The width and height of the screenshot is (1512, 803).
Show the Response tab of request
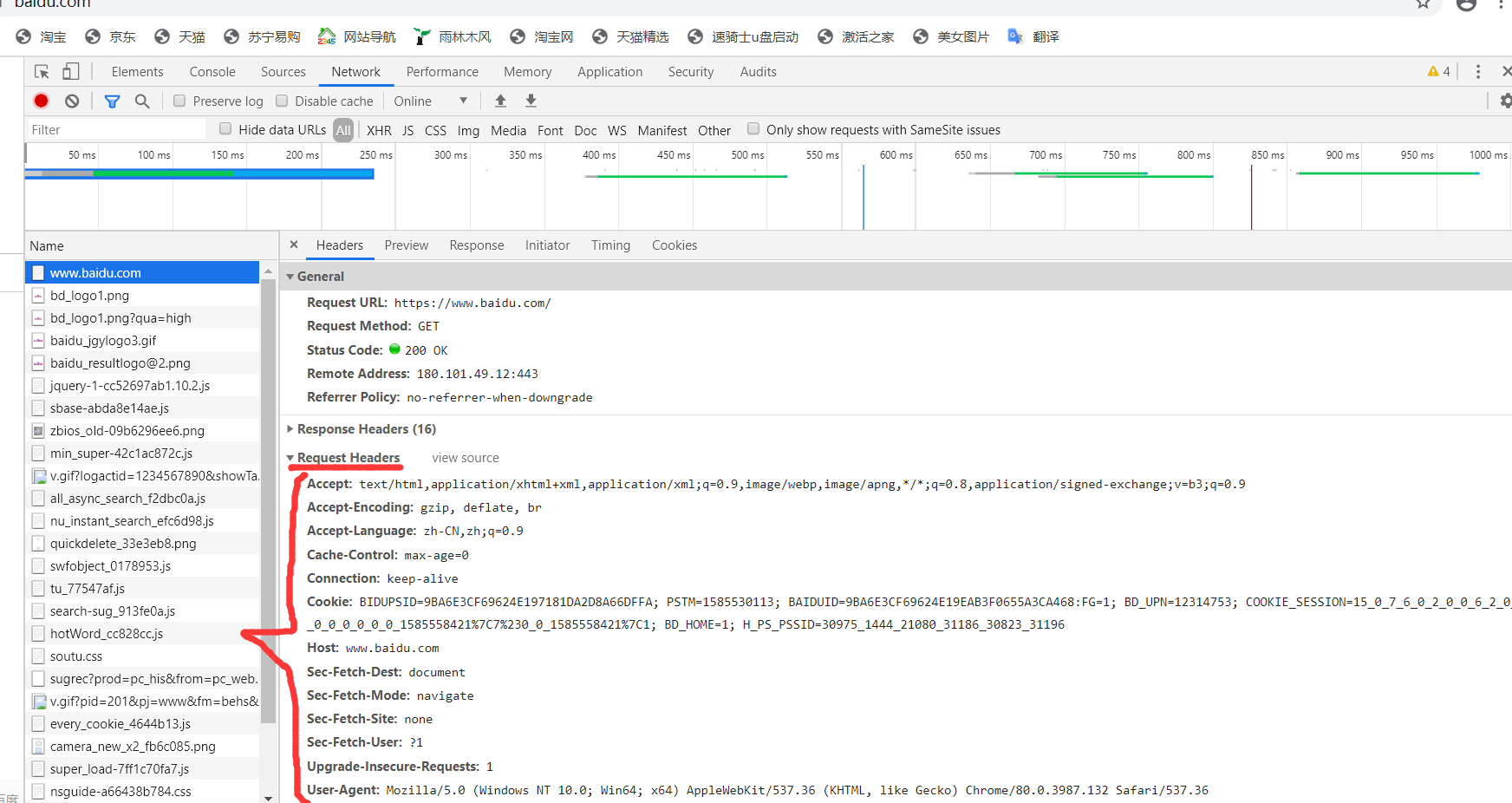[477, 245]
